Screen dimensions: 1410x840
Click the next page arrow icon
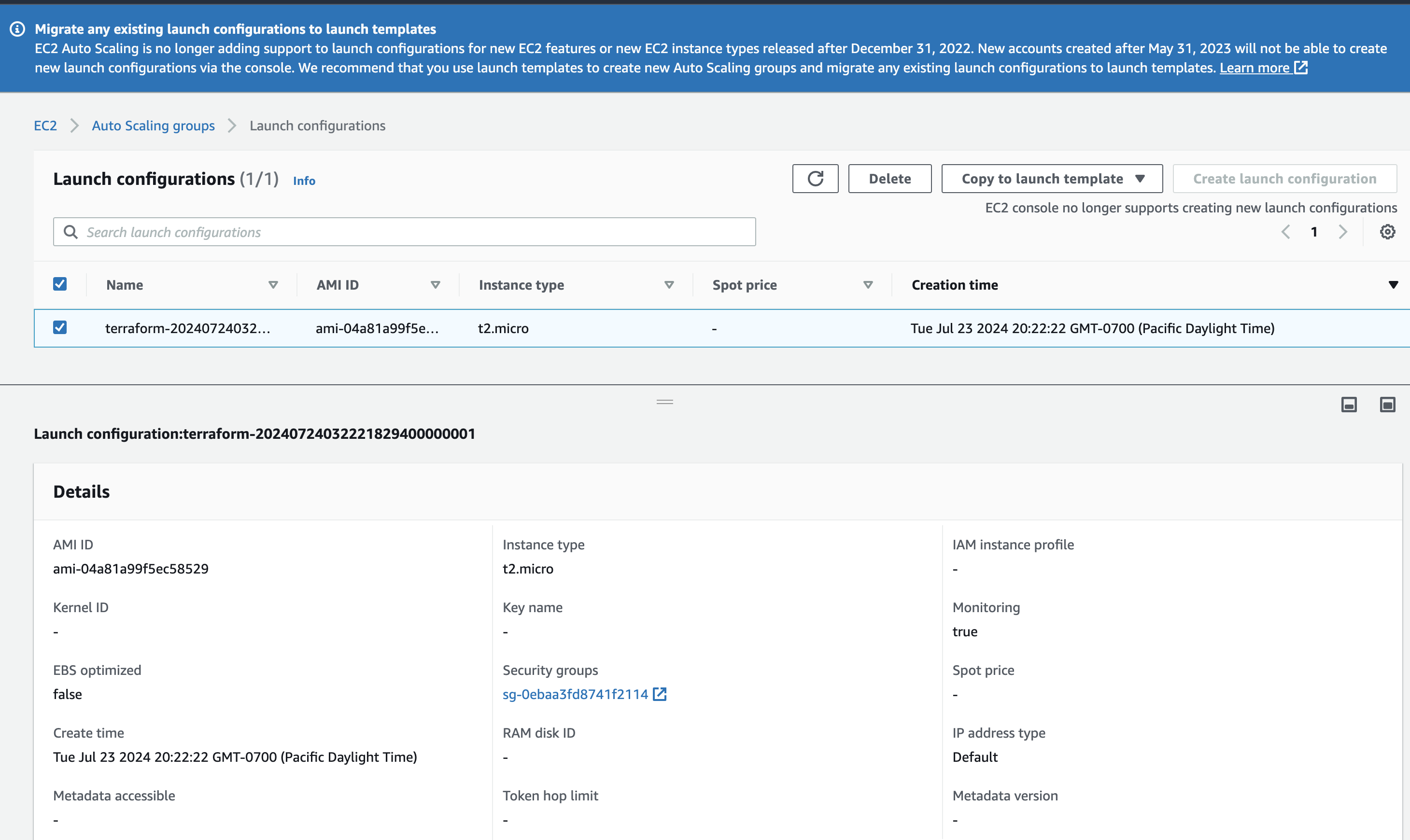pos(1343,232)
